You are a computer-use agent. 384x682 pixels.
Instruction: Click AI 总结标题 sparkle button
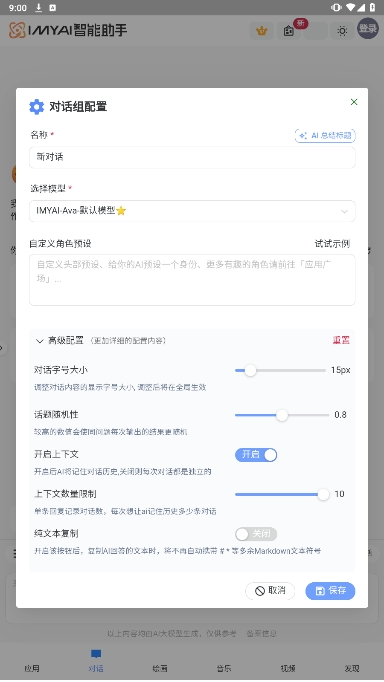325,136
